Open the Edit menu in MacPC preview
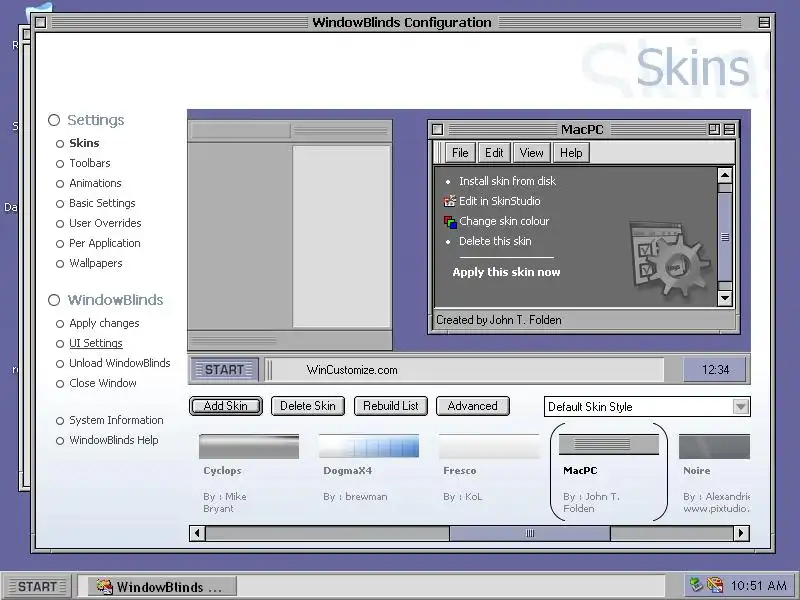This screenshot has height=600, width=800. [x=494, y=153]
